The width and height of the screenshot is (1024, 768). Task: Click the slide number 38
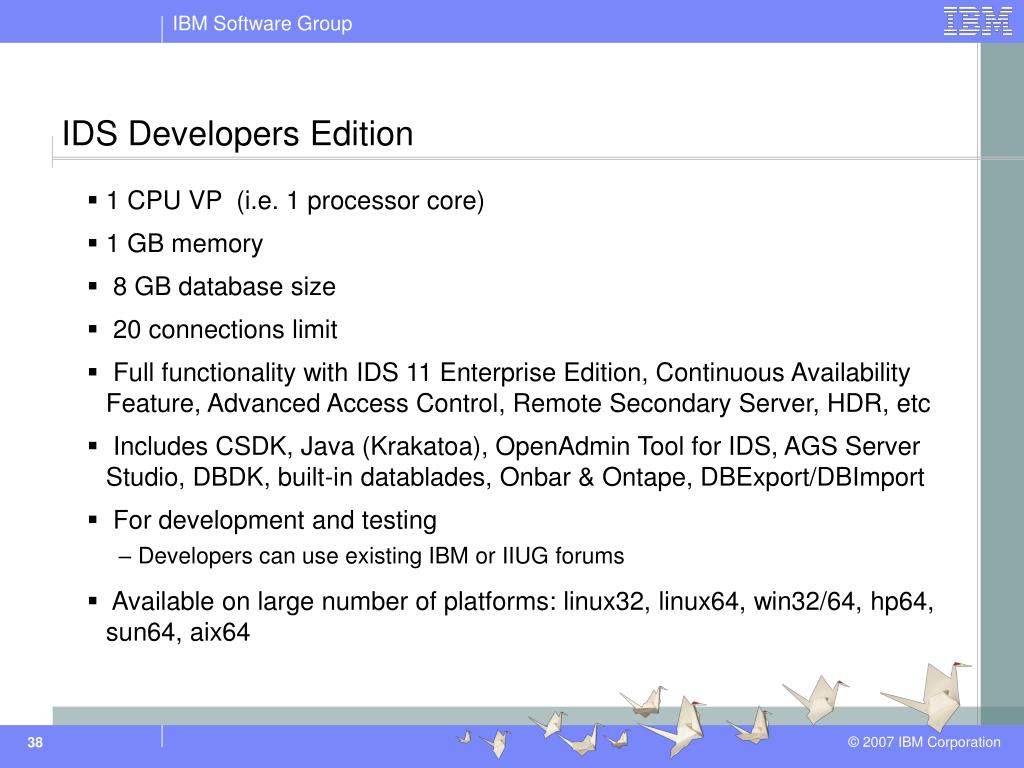[x=35, y=743]
